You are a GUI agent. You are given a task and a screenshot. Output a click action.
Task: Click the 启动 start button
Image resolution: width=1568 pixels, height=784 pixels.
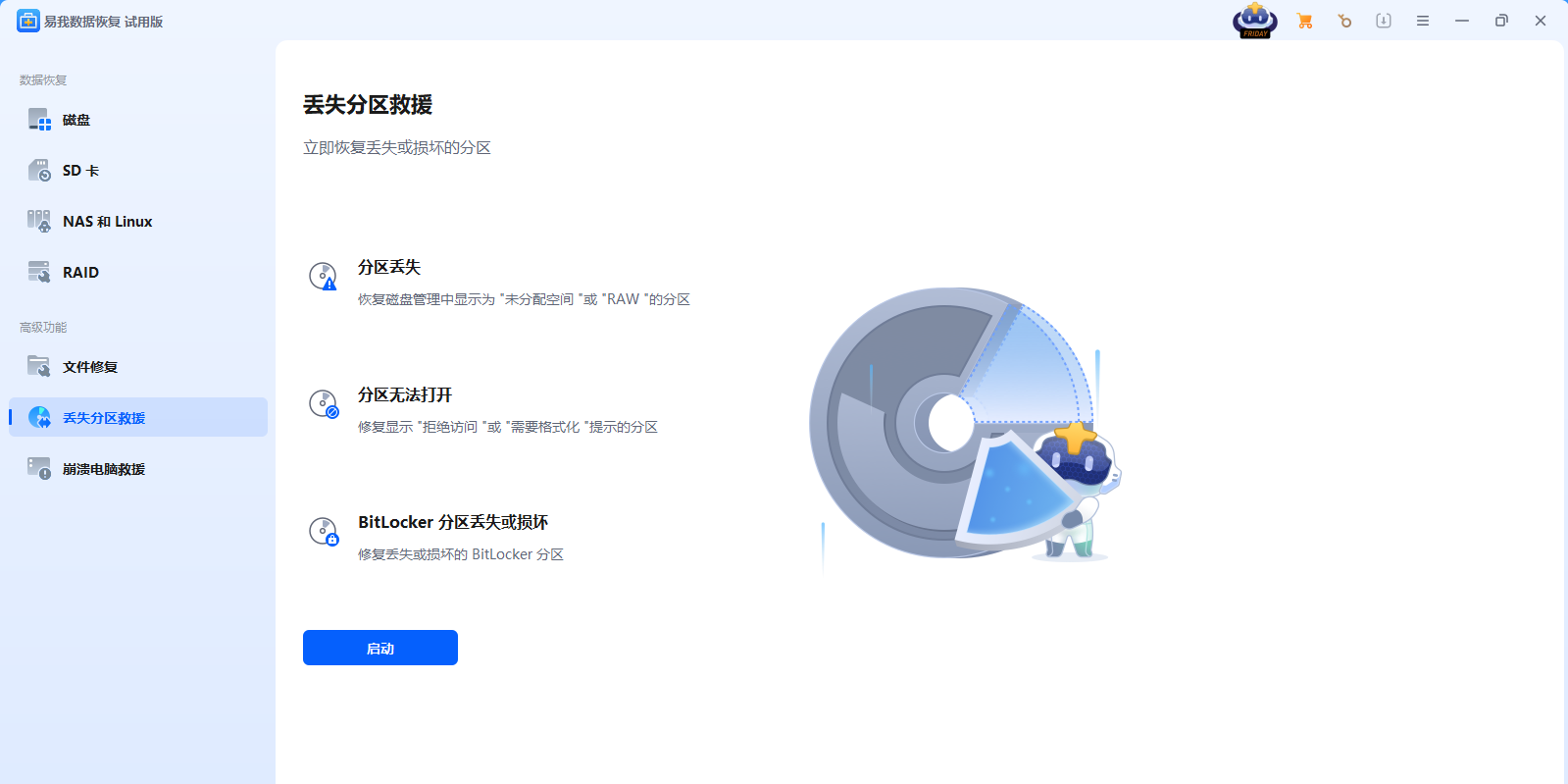click(380, 648)
